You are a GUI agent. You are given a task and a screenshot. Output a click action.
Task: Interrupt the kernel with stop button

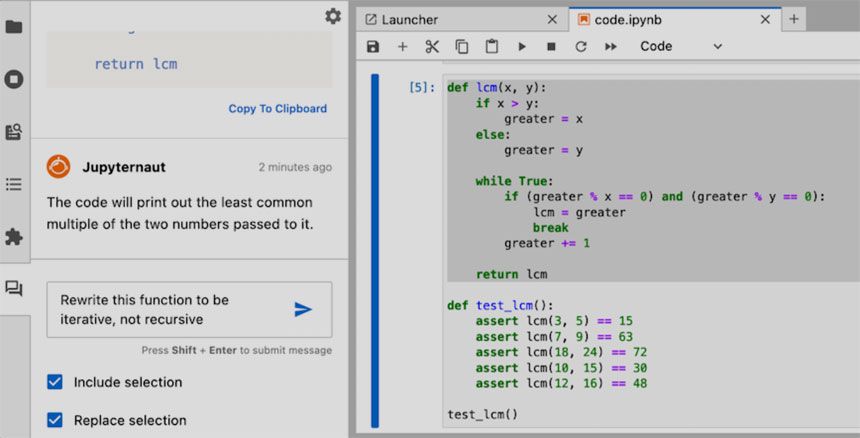click(x=551, y=46)
